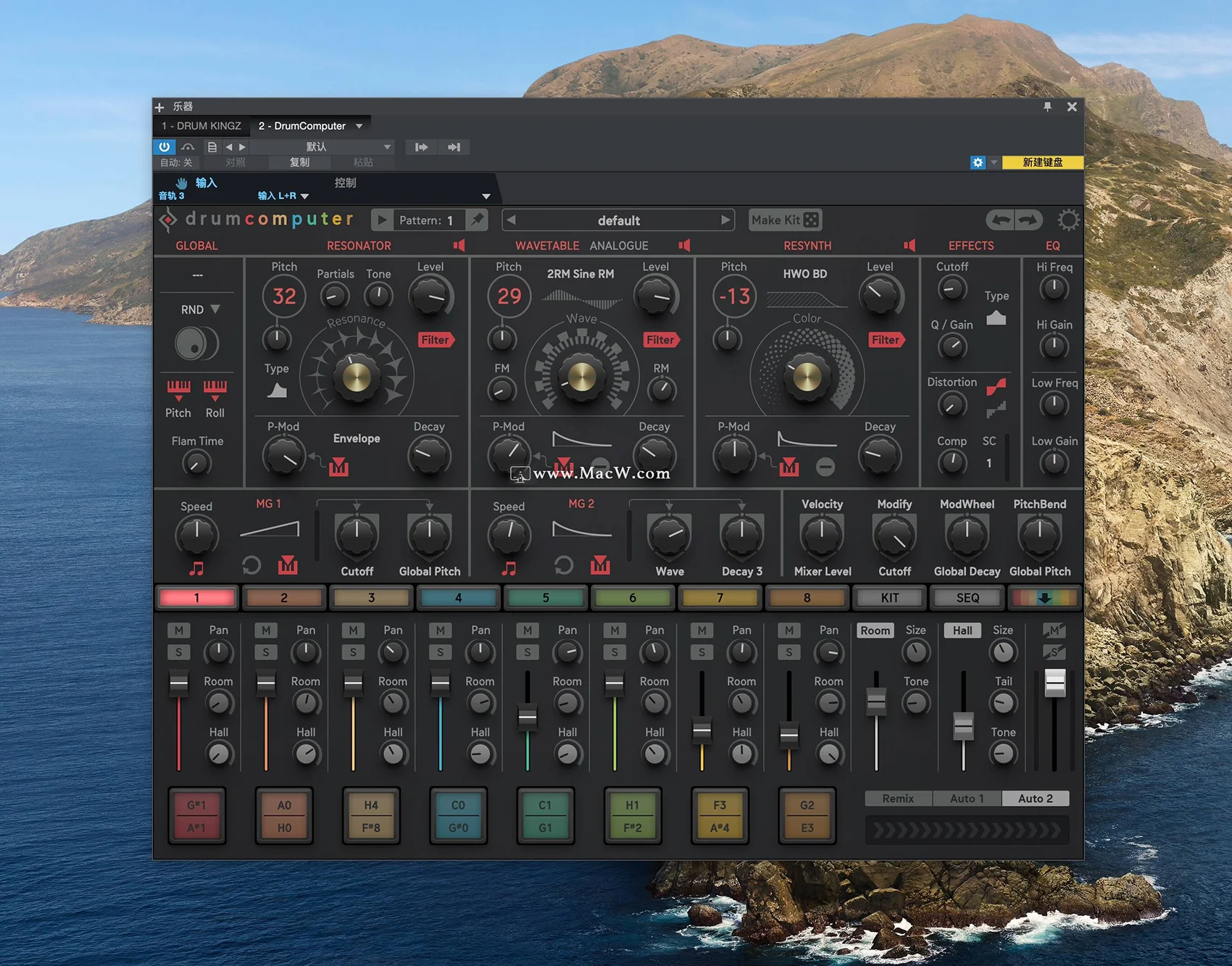Open the DrumComputer instrument tab dropdown
This screenshot has width=1232, height=966.
coord(359,126)
